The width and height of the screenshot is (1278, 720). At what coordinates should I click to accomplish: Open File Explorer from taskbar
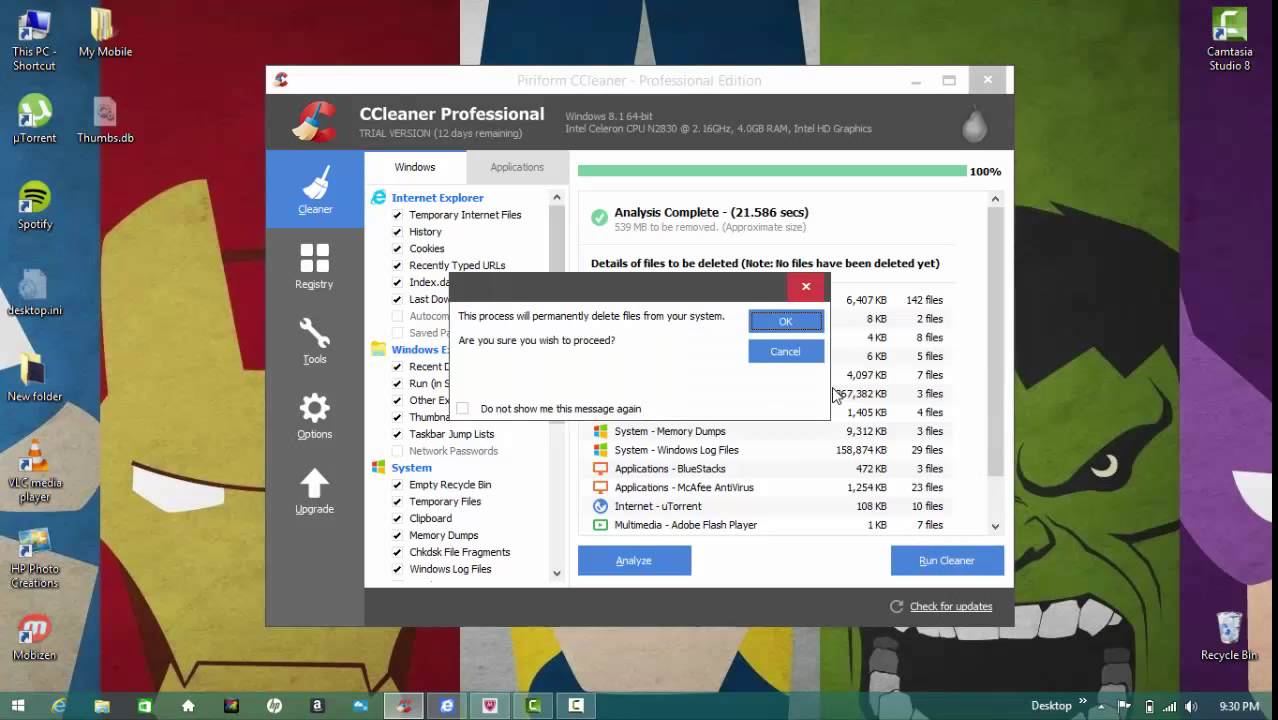[102, 705]
